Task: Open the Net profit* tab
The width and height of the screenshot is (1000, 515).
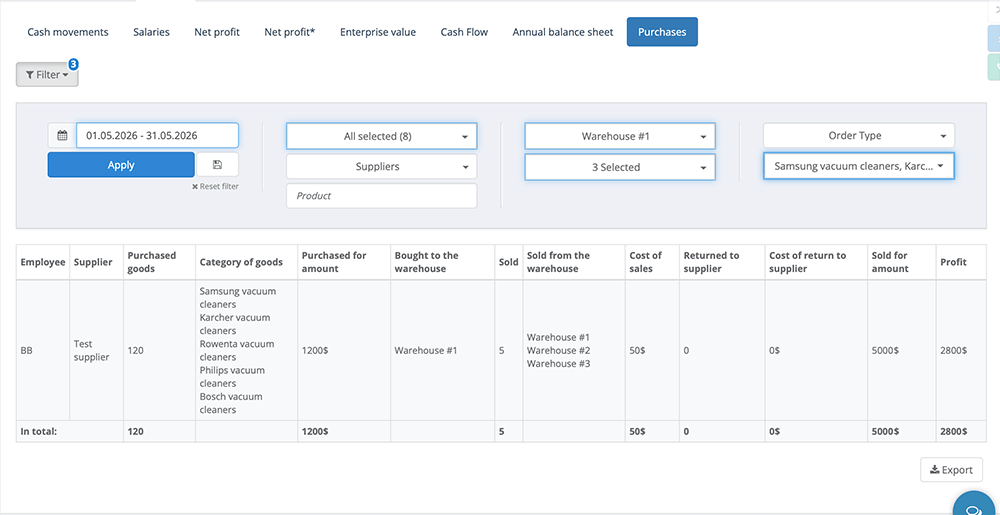Action: [290, 32]
